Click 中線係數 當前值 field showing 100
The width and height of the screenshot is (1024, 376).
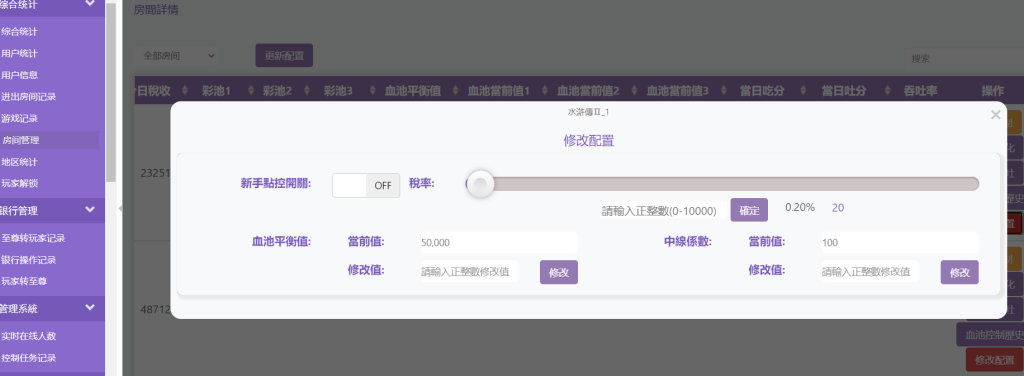(900, 242)
